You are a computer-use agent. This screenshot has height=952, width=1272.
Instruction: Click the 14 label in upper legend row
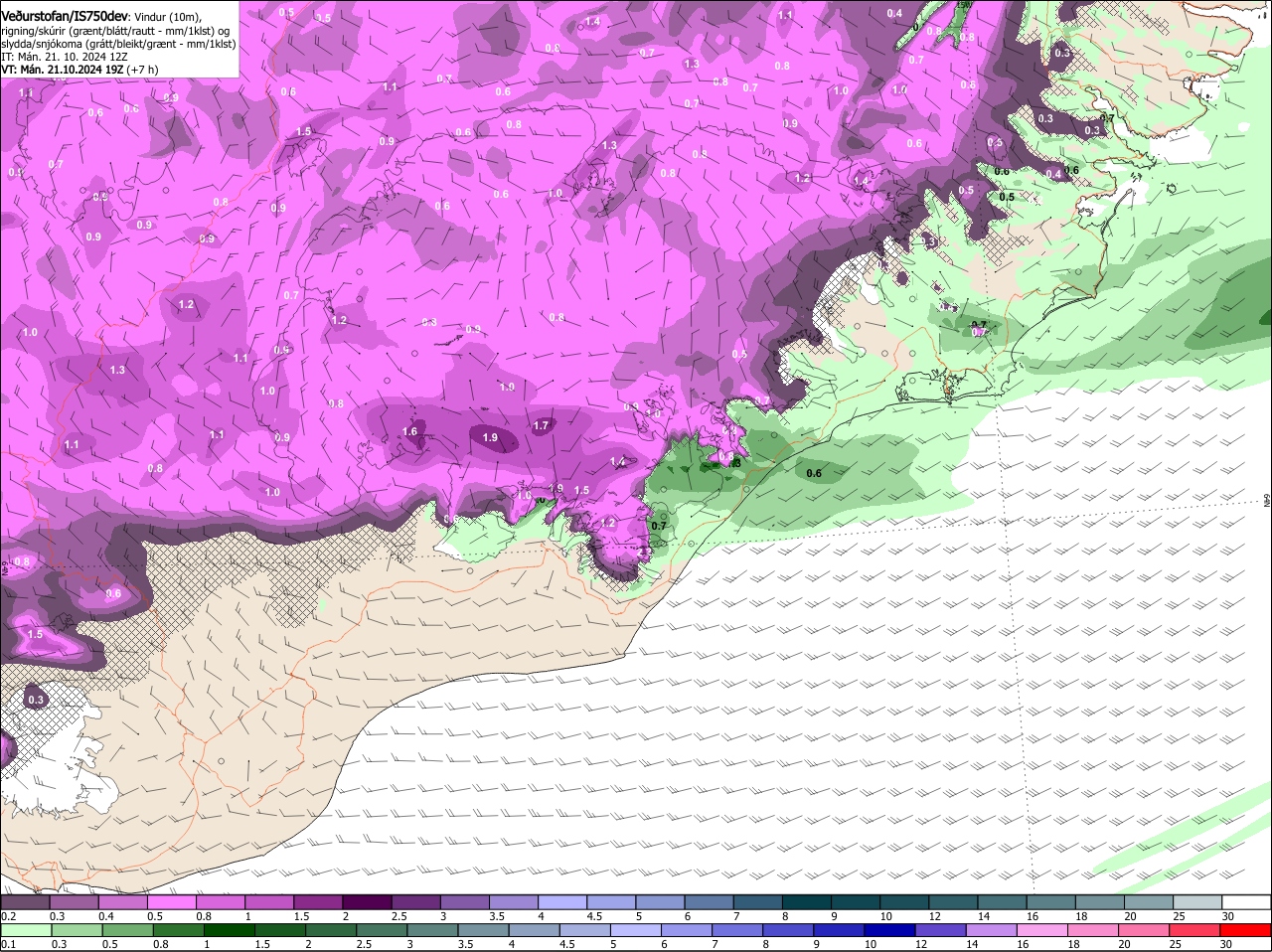point(983,916)
